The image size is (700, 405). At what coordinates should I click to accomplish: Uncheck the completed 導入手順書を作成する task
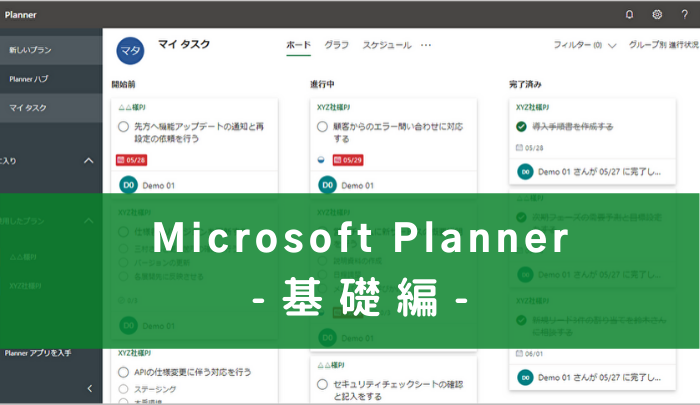coord(521,127)
